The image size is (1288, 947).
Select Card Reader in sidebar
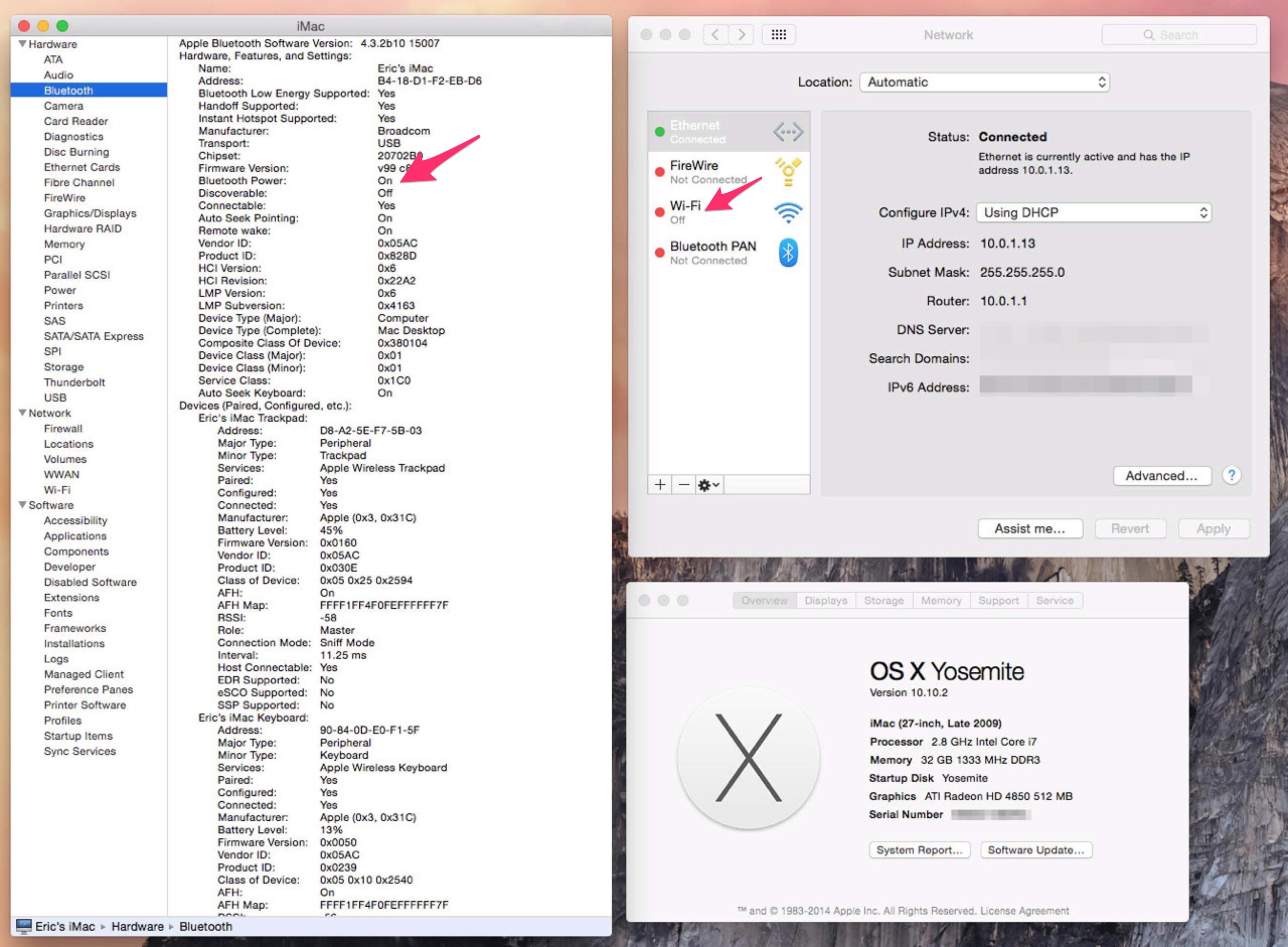click(x=75, y=121)
